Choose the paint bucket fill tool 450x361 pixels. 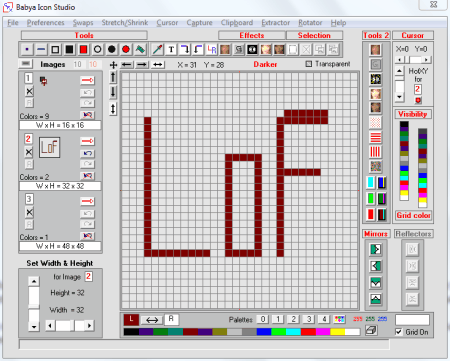[x=140, y=50]
